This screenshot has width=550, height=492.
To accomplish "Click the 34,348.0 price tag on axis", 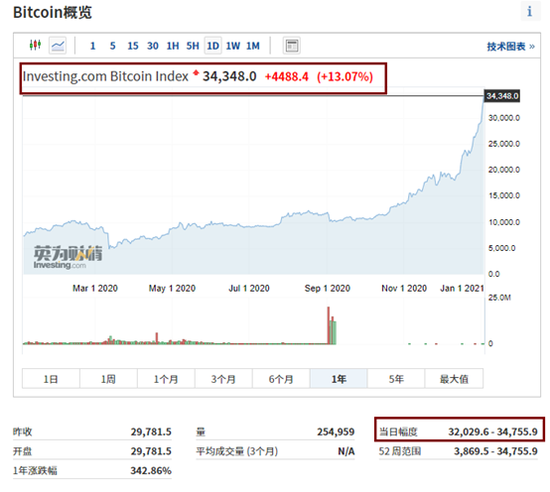I will [502, 96].
